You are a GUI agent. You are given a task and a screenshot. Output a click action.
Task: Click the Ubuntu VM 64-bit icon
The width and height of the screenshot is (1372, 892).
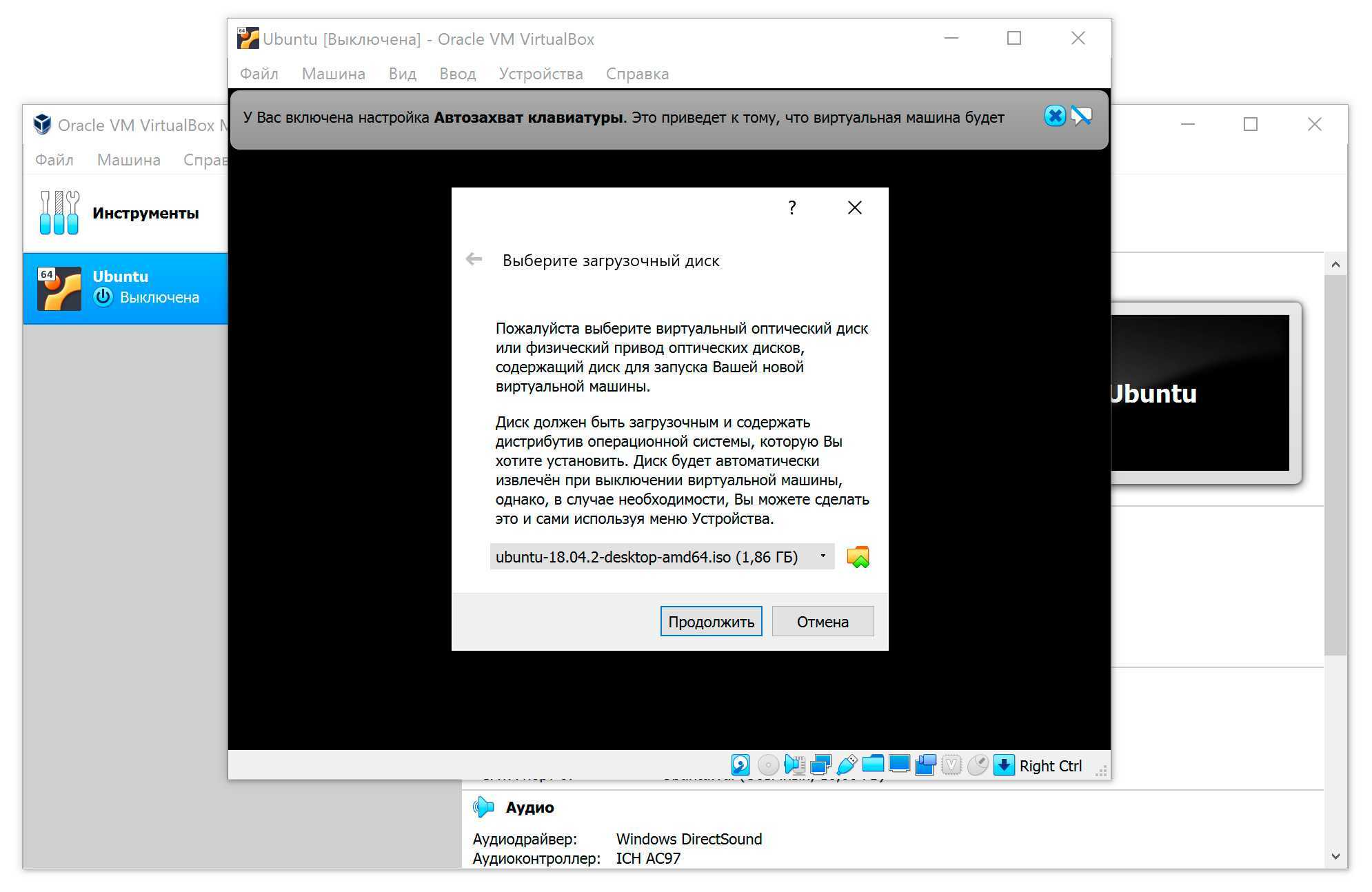[x=59, y=288]
